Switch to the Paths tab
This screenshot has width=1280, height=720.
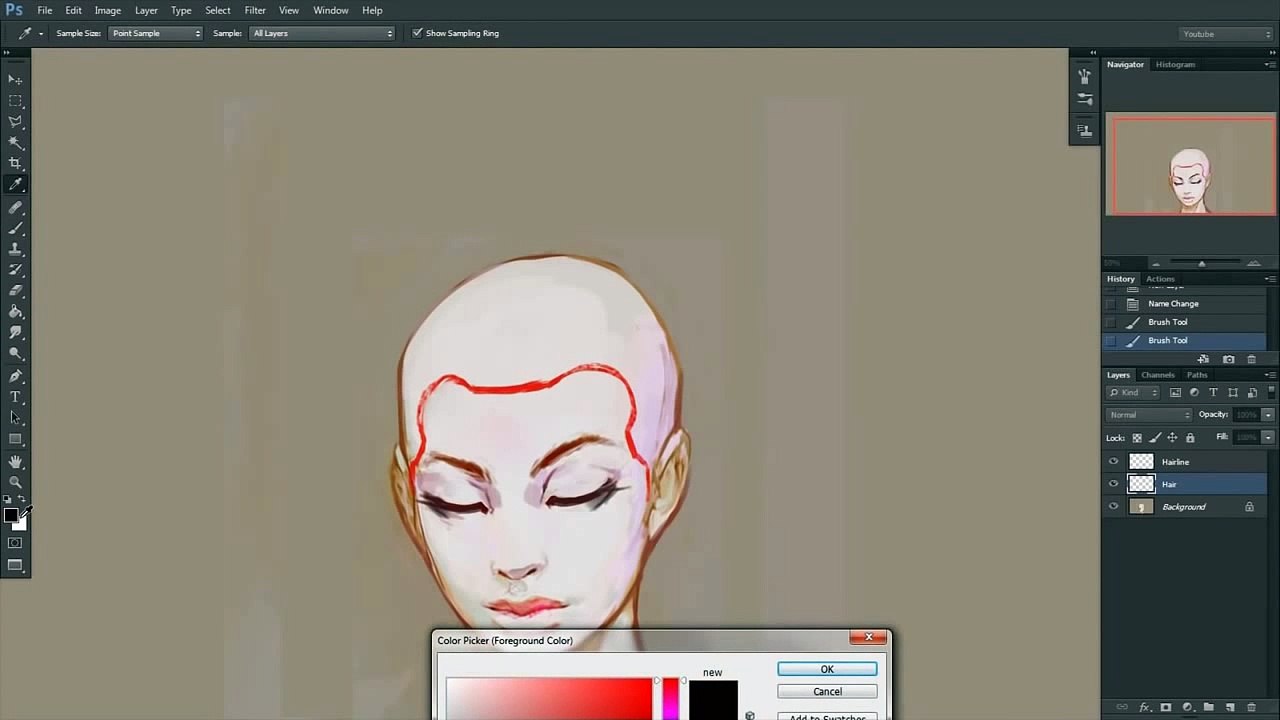[x=1197, y=375]
